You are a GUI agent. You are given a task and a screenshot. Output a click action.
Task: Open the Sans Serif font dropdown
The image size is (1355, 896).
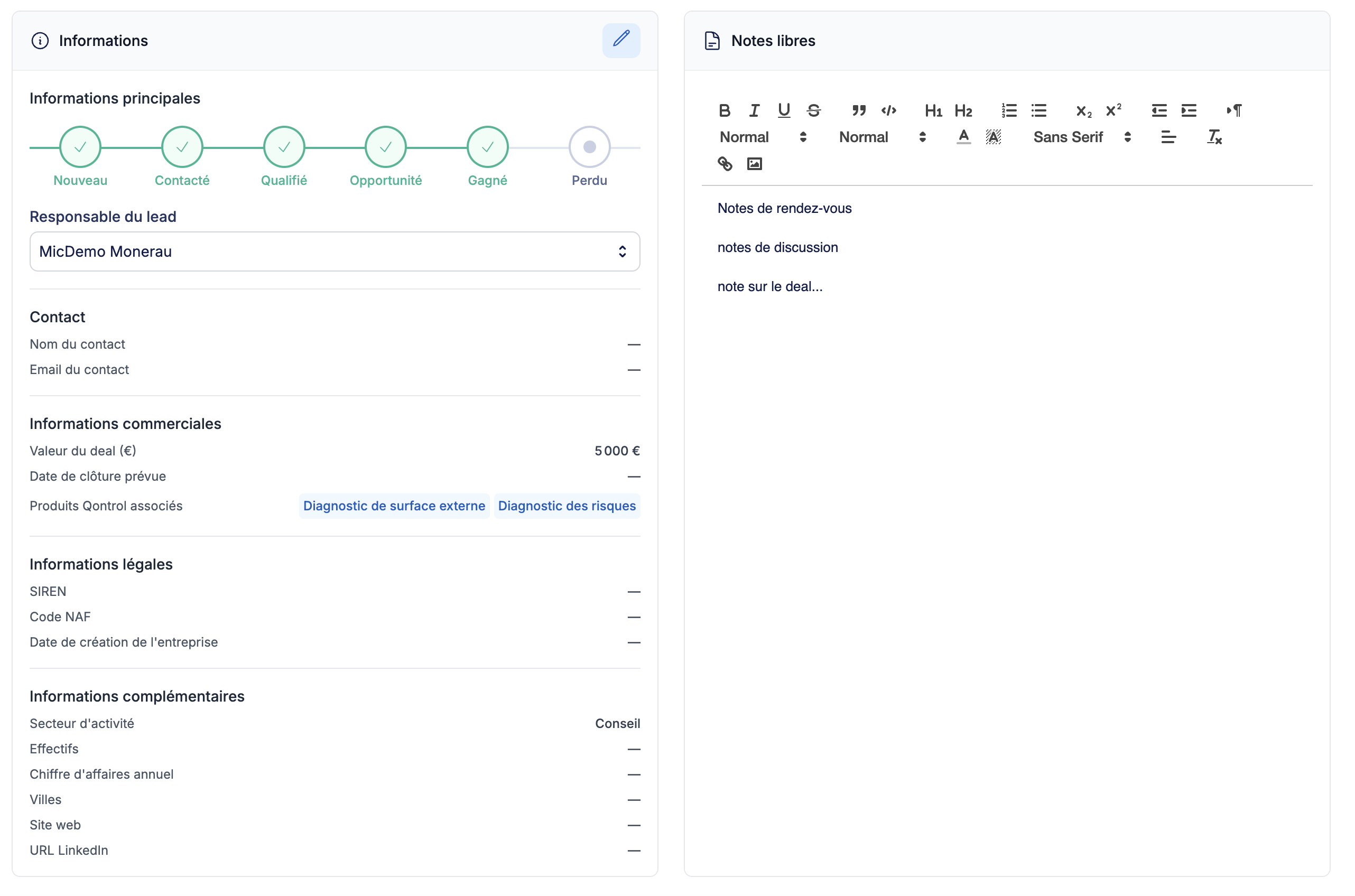pos(1081,137)
